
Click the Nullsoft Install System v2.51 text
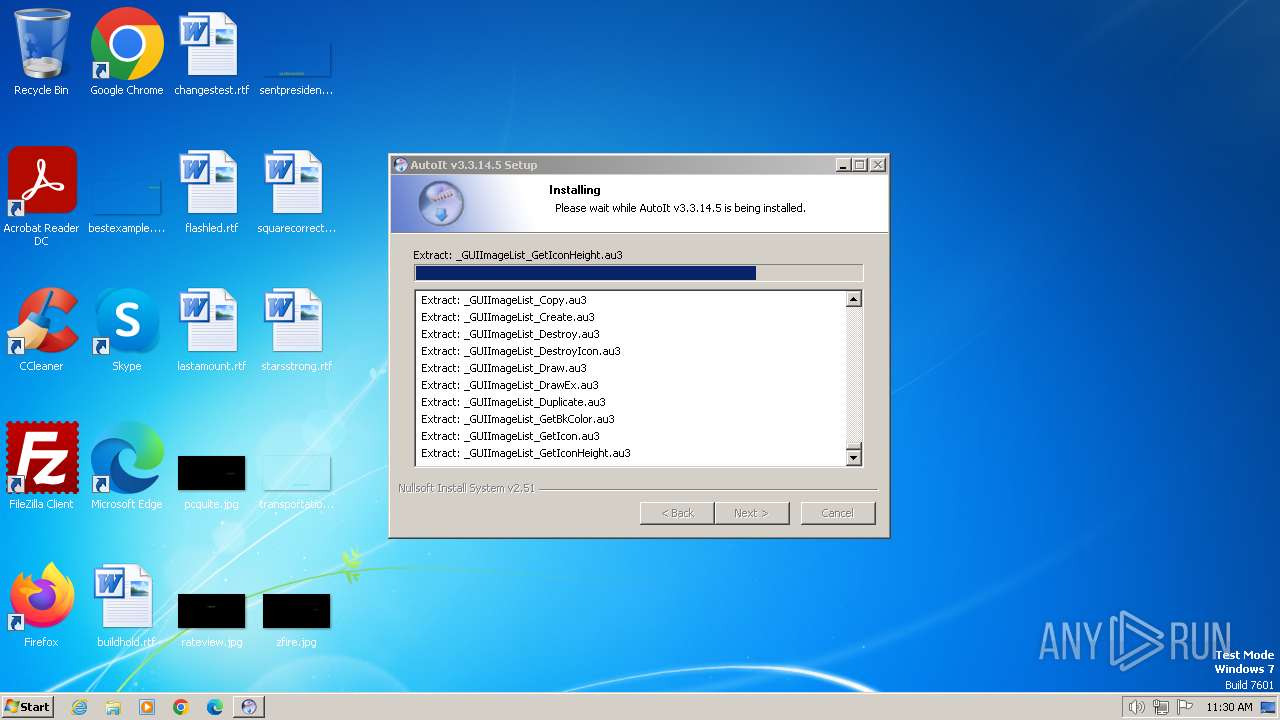[466, 488]
